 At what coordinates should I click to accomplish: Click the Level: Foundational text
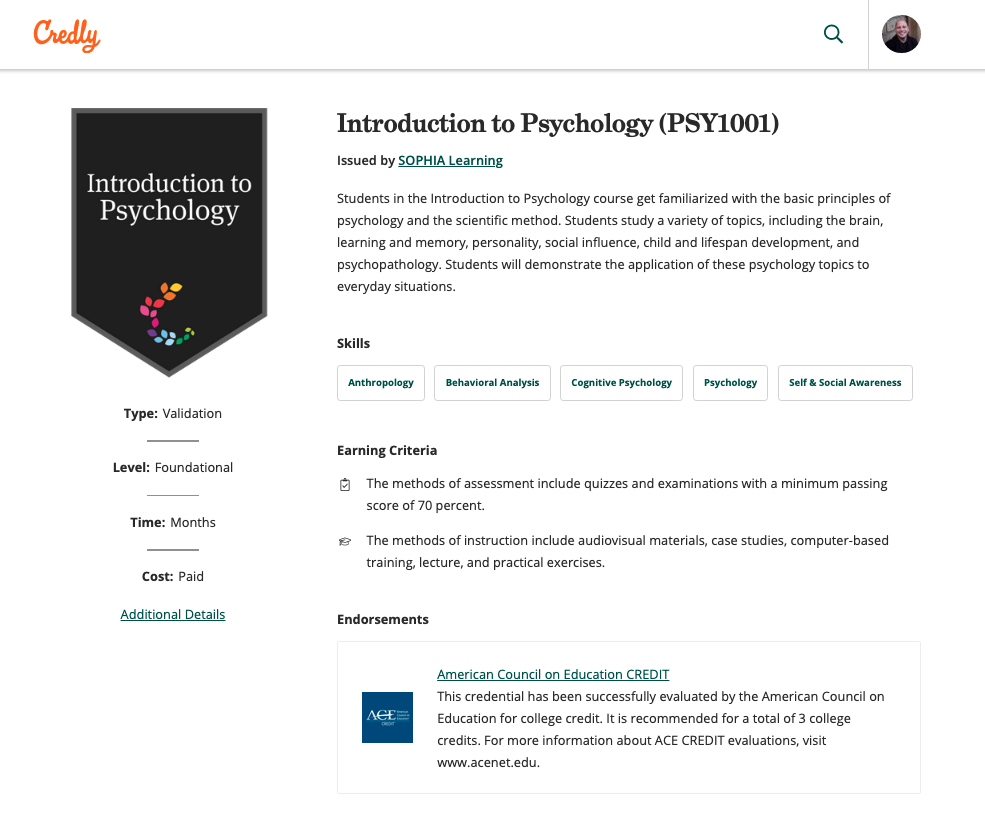coord(173,467)
